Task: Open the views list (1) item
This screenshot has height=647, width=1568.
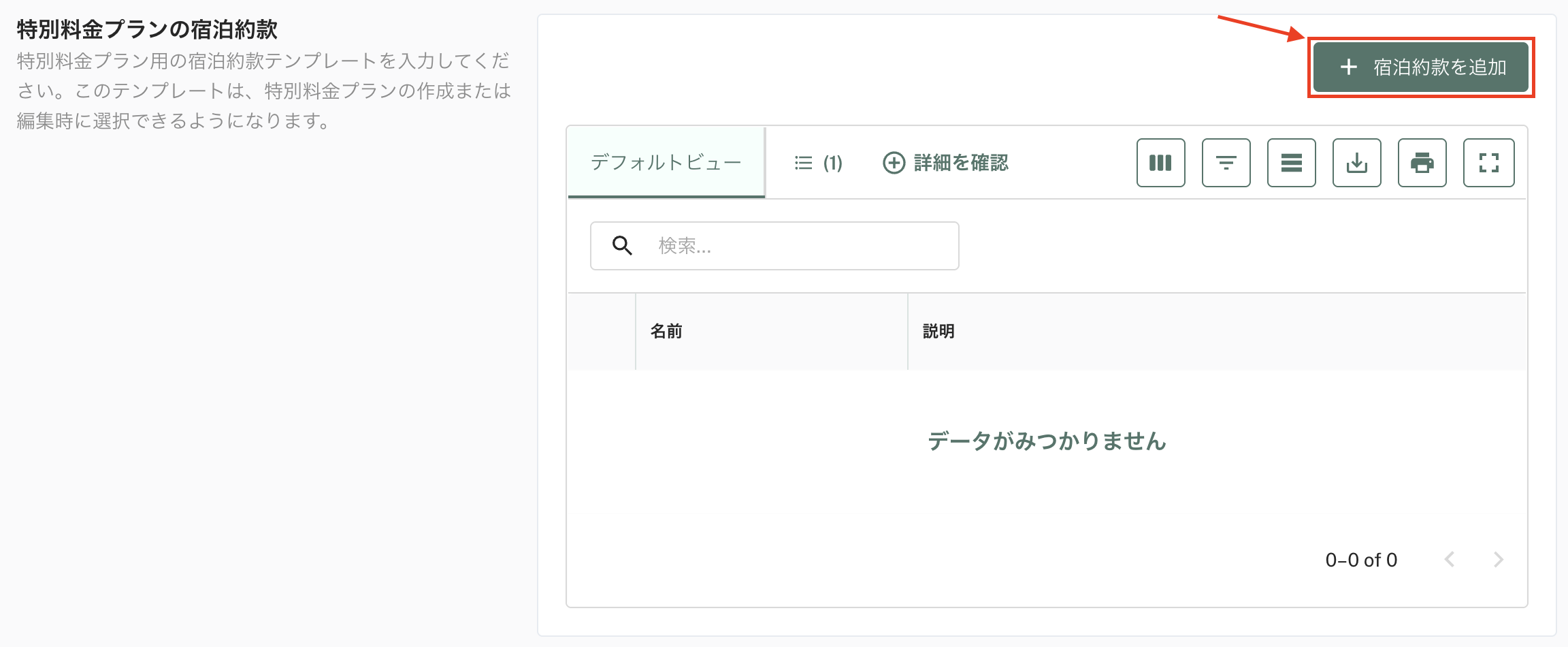Action: coord(819,163)
